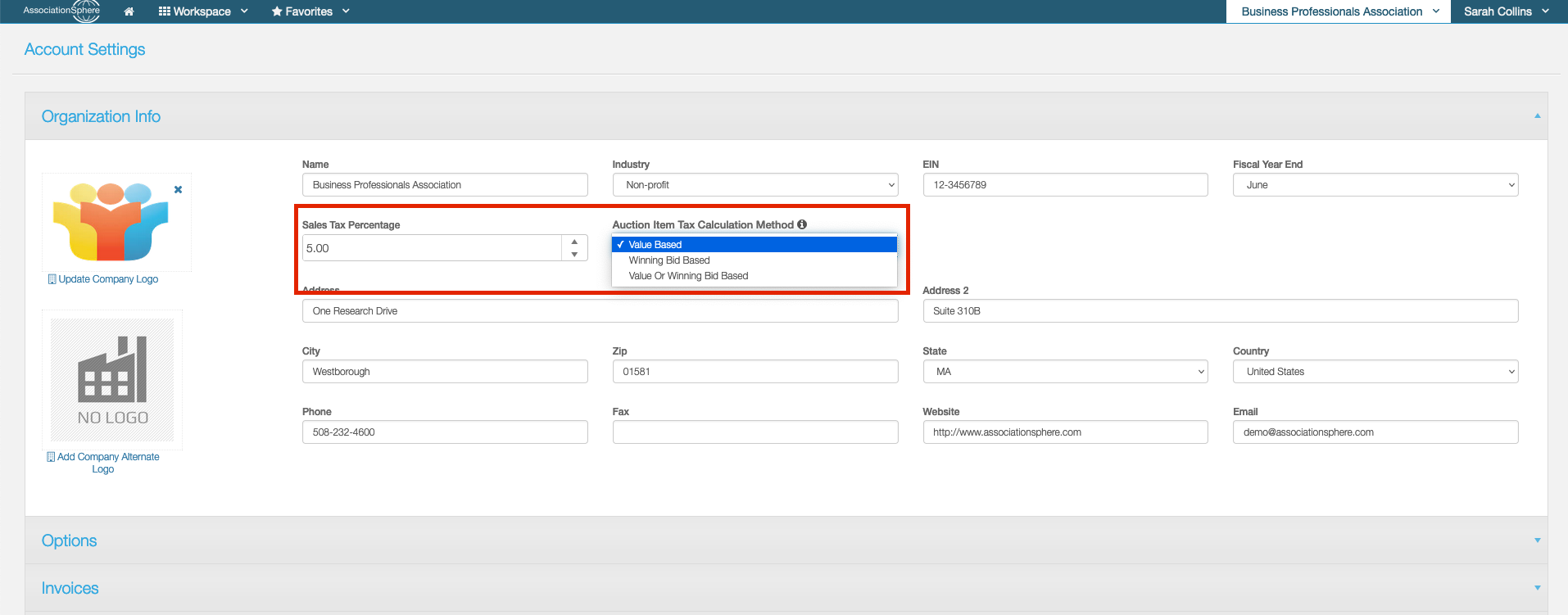Open the Sarah Collins user menu
This screenshot has width=1568, height=615.
point(1506,11)
